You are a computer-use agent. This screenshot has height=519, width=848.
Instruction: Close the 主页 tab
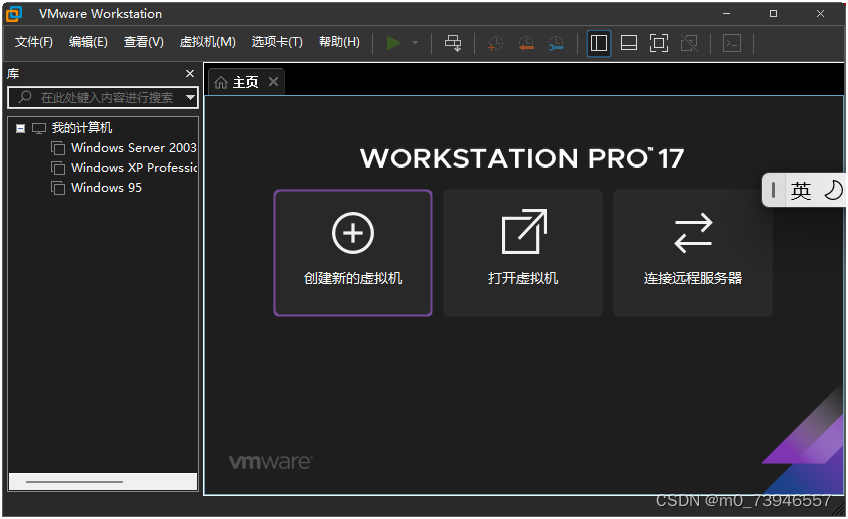[x=274, y=82]
